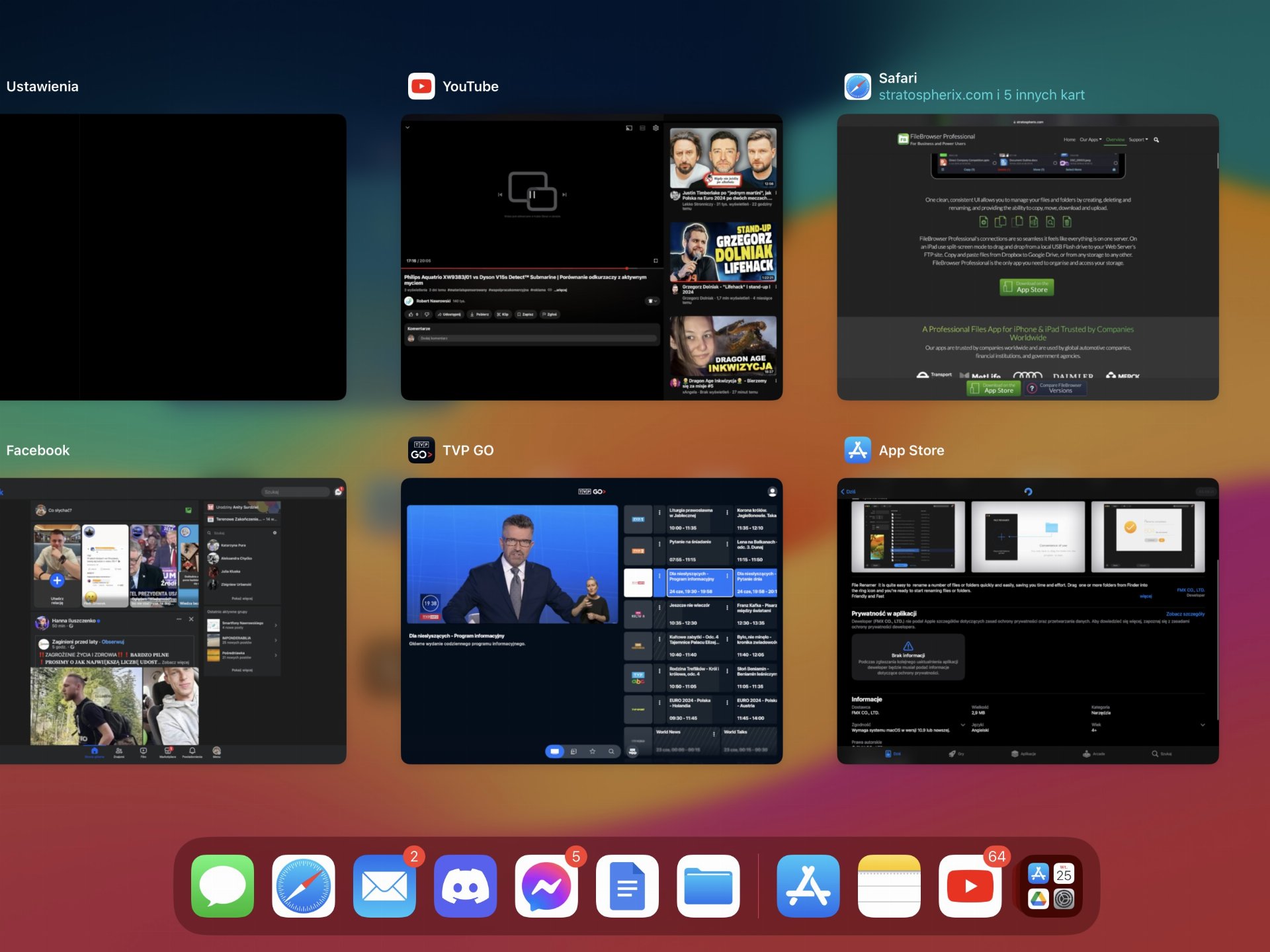Open App Store icon in dock

808,886
